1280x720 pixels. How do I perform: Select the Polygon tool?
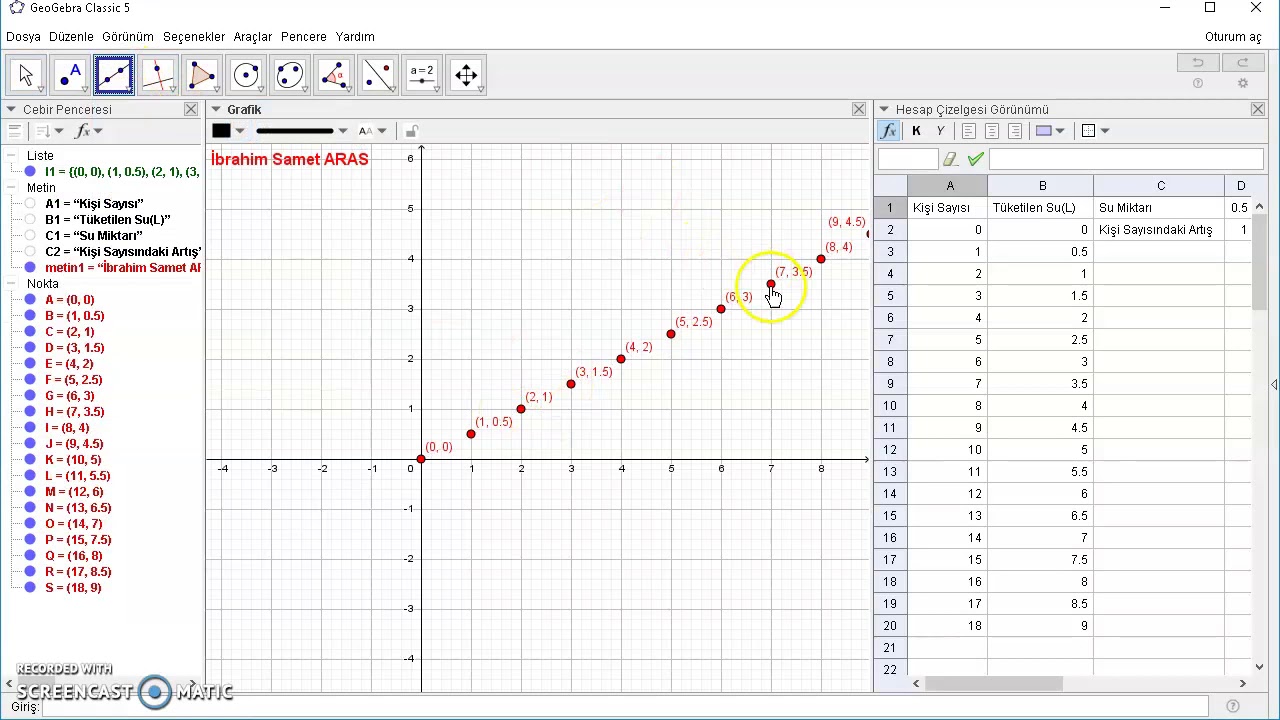(x=202, y=75)
